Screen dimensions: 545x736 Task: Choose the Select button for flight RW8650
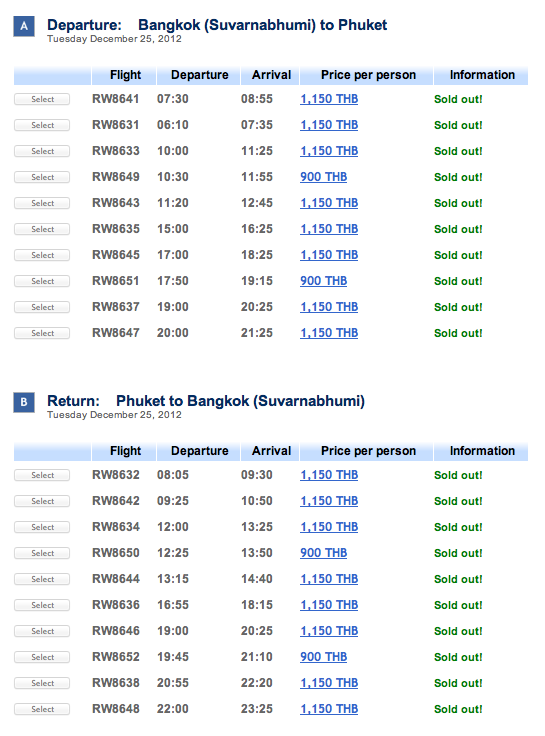coord(42,553)
